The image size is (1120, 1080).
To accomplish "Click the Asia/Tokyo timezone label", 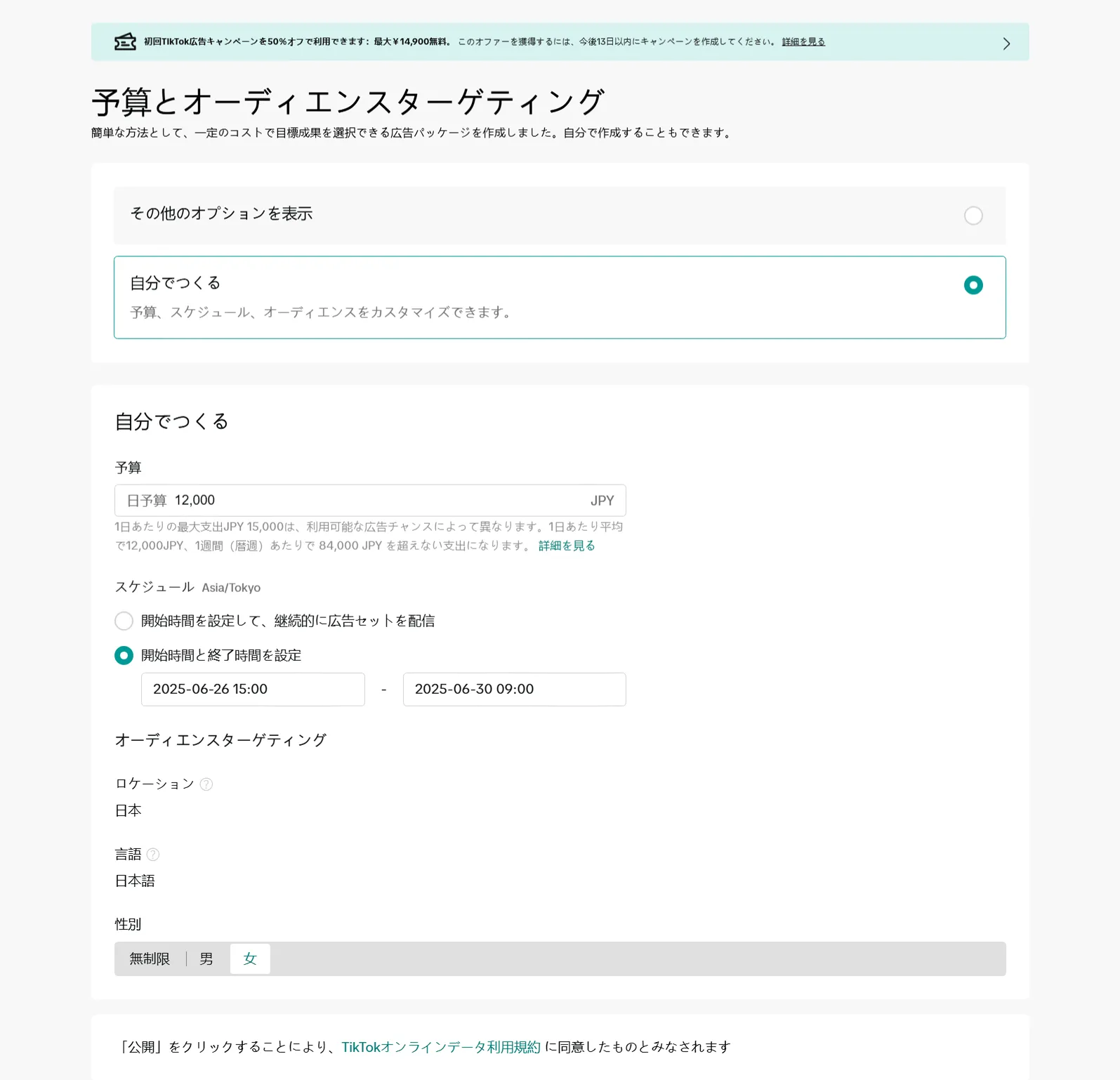I will [231, 588].
